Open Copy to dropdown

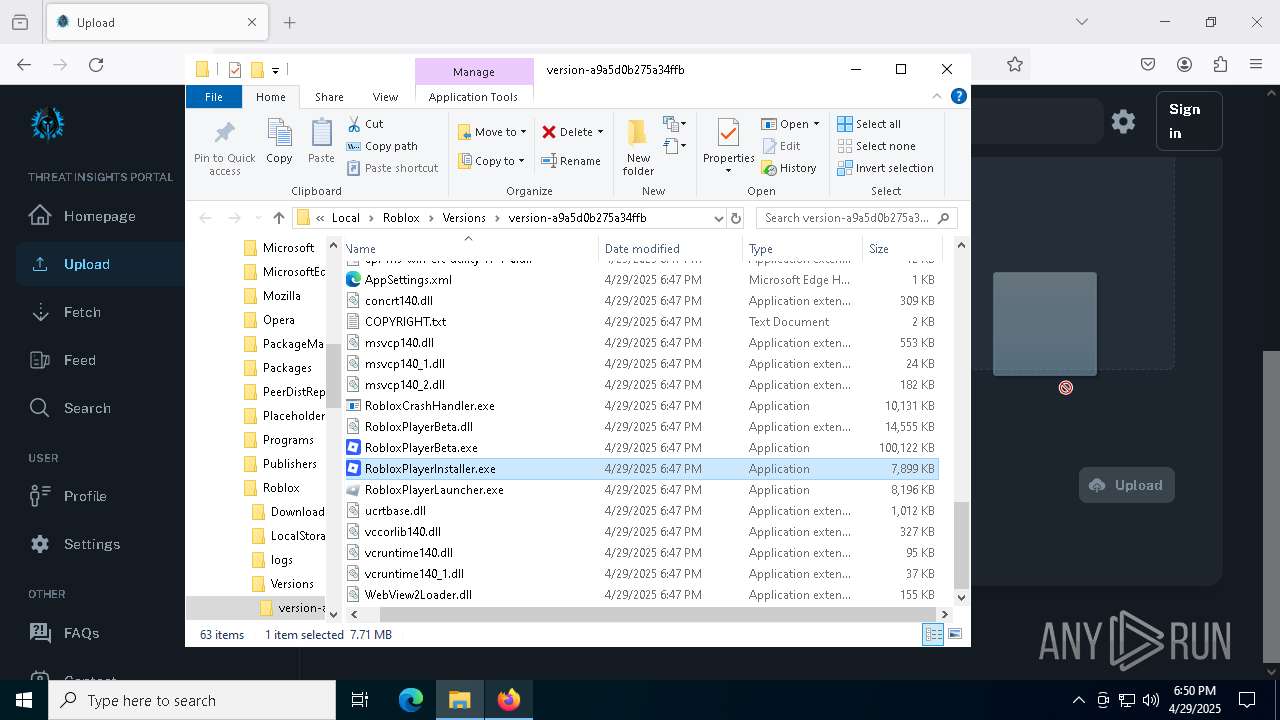point(492,161)
